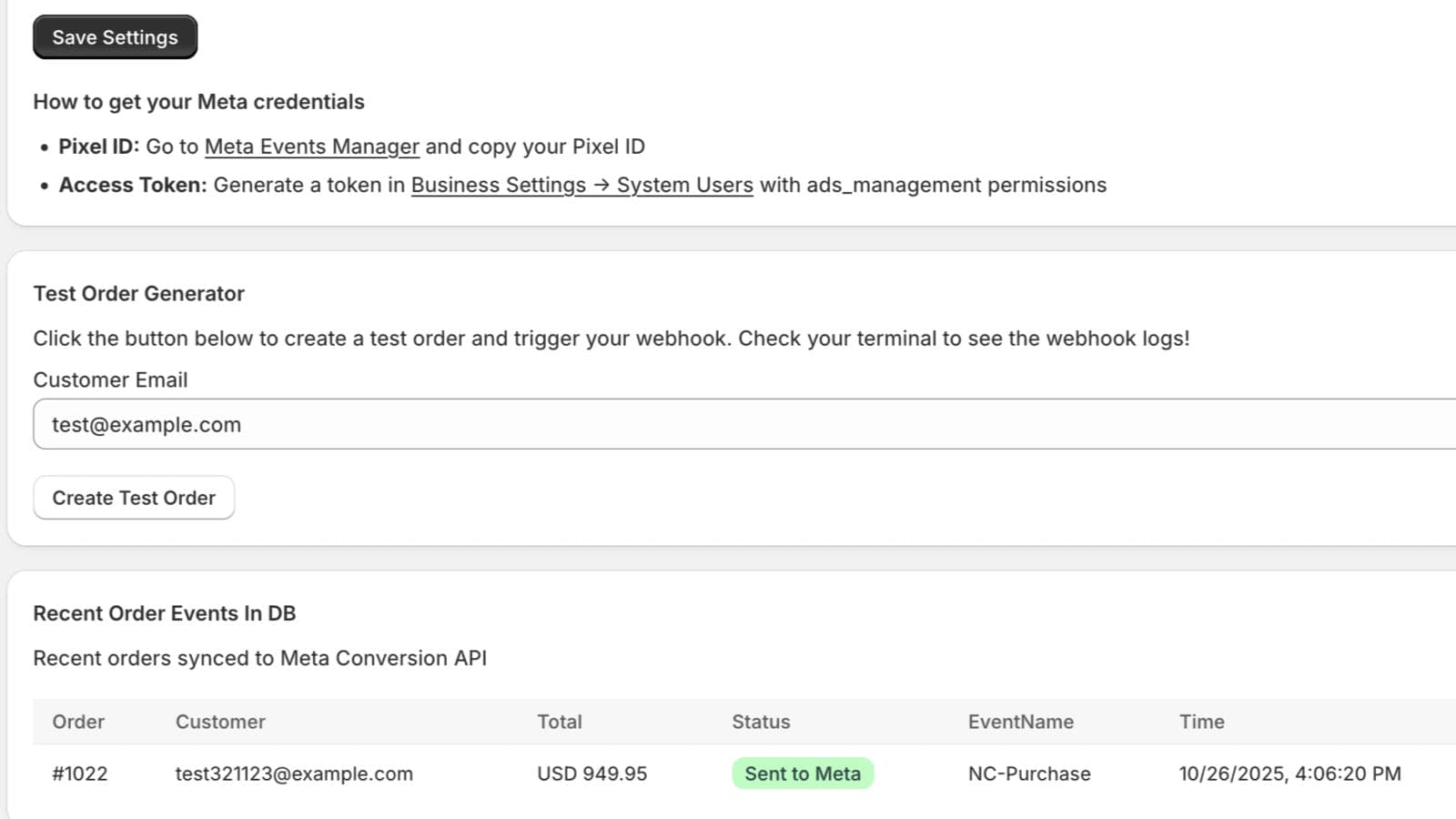Click the Sent to Meta status badge
Image resolution: width=1456 pixels, height=819 pixels.
(x=803, y=773)
